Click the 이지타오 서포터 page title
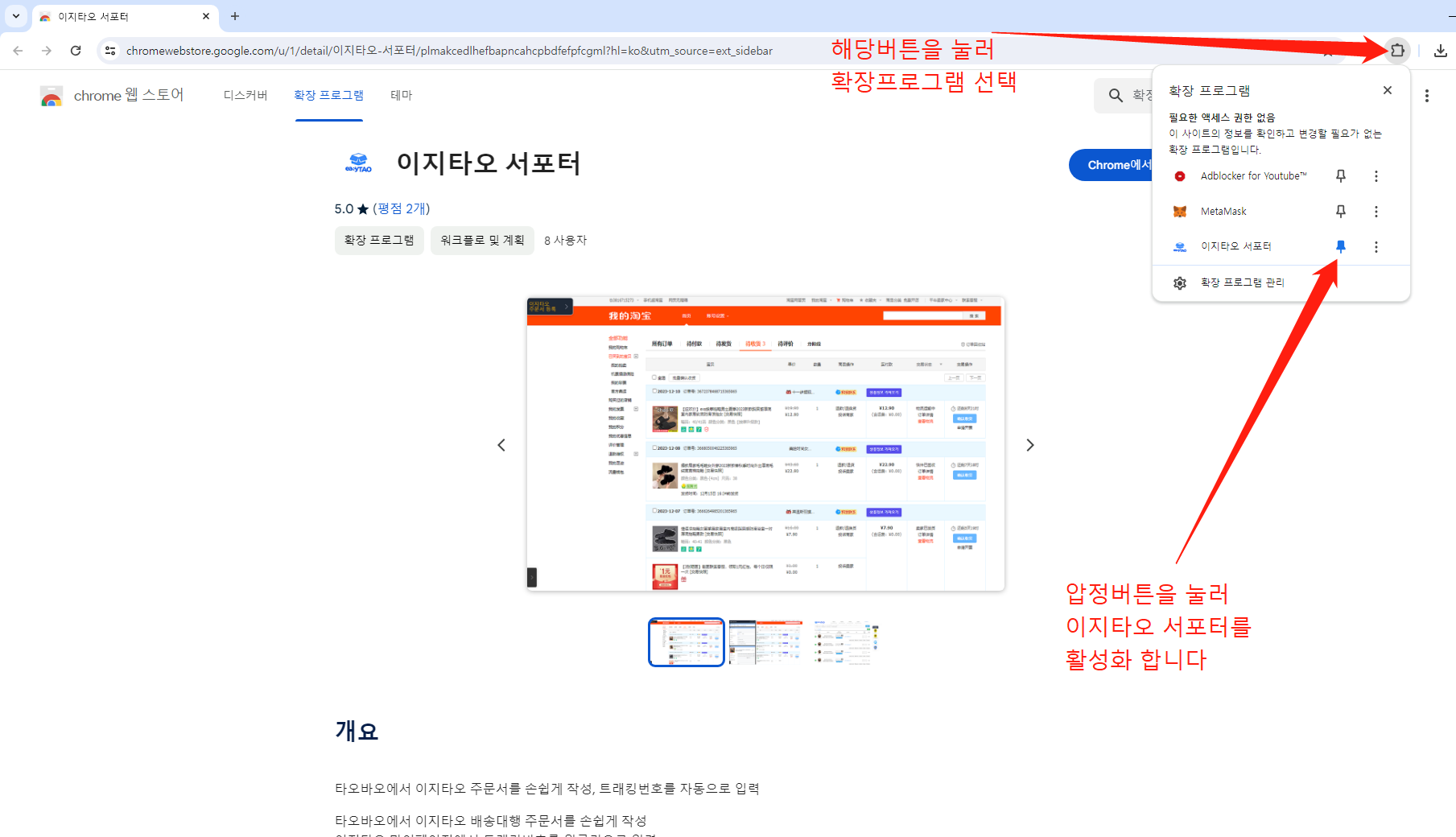Image resolution: width=1456 pixels, height=837 pixels. (x=489, y=163)
